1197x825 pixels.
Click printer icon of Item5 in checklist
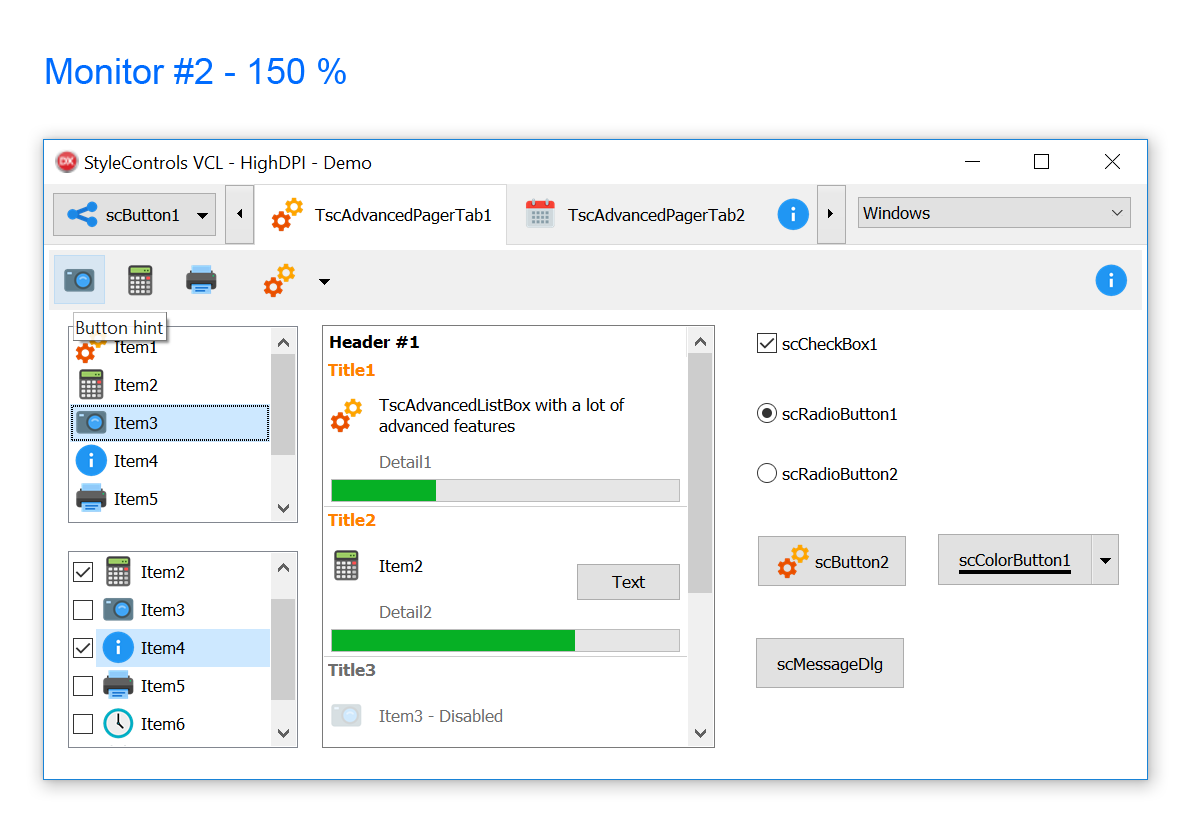118,685
